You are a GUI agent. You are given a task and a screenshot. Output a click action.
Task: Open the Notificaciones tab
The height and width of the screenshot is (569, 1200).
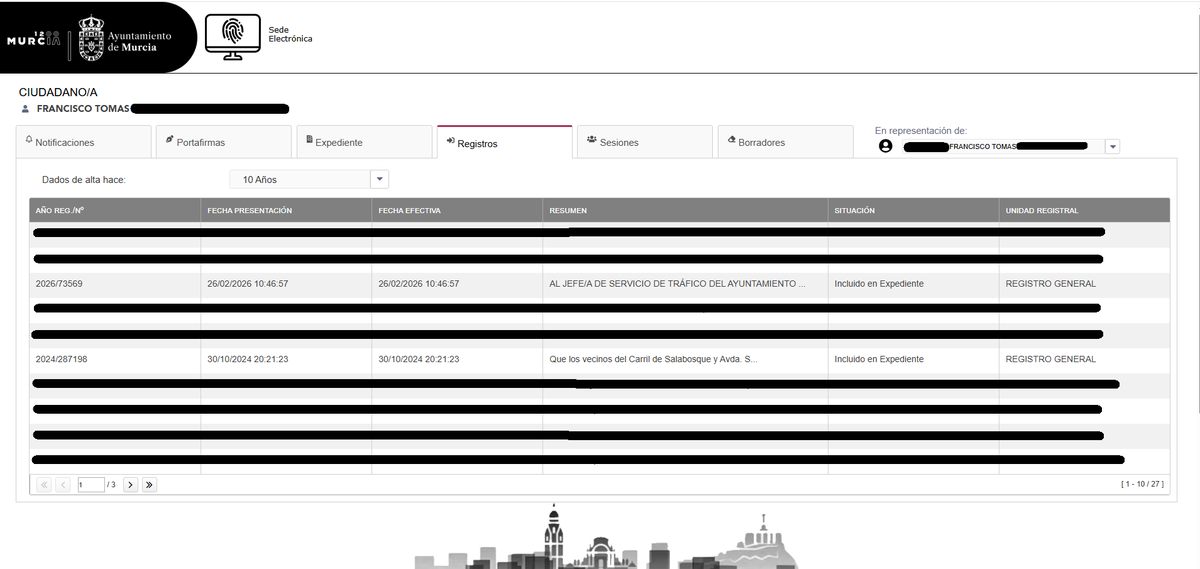click(x=83, y=142)
